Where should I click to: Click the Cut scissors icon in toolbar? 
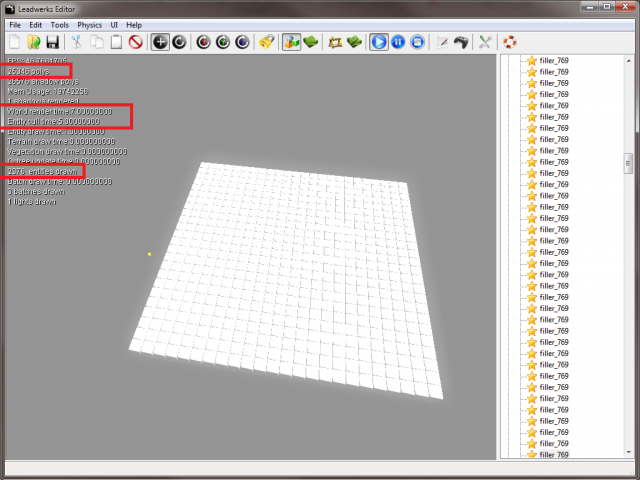click(76, 42)
